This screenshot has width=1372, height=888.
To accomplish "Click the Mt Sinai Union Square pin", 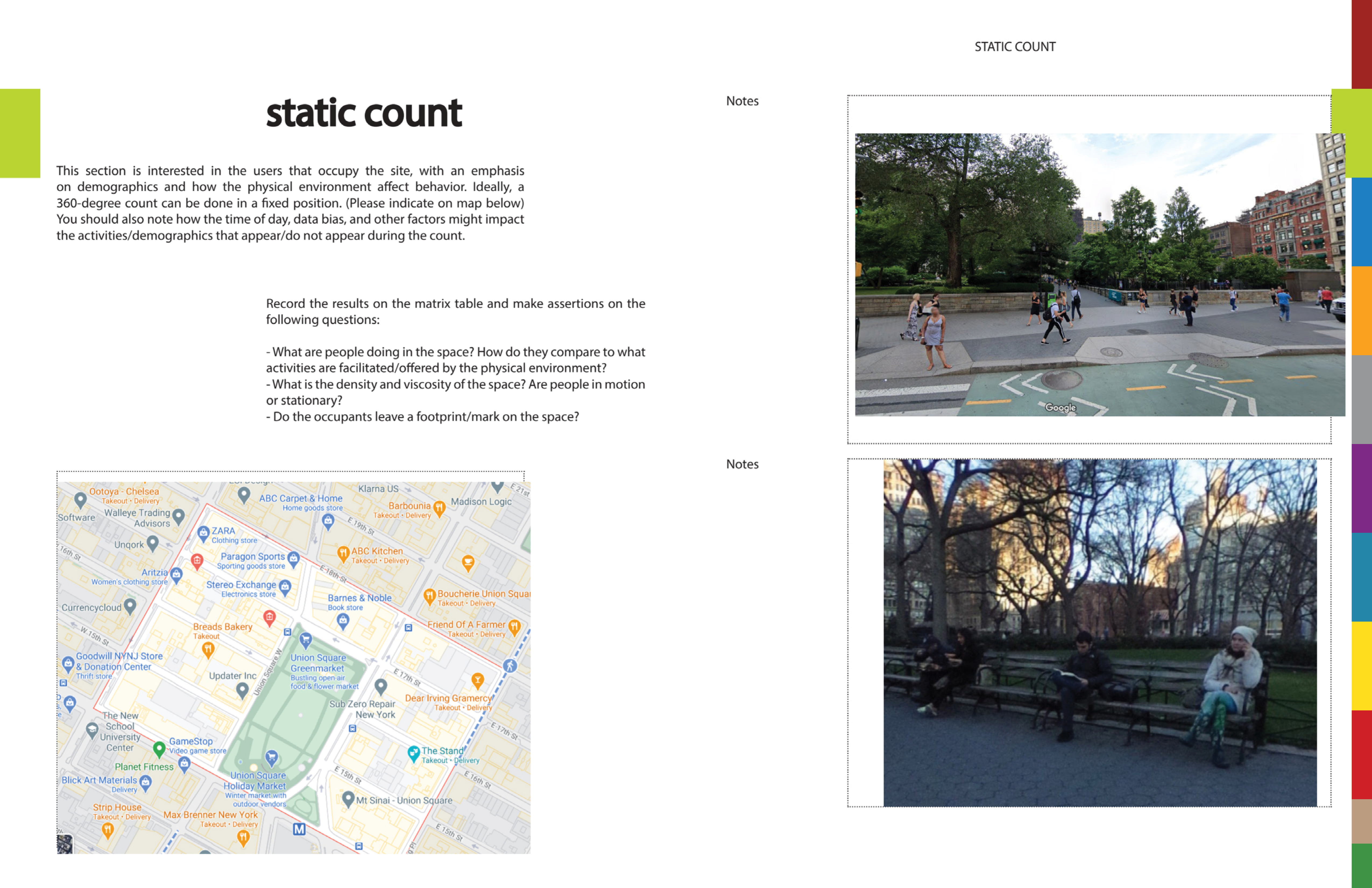I will tap(348, 799).
